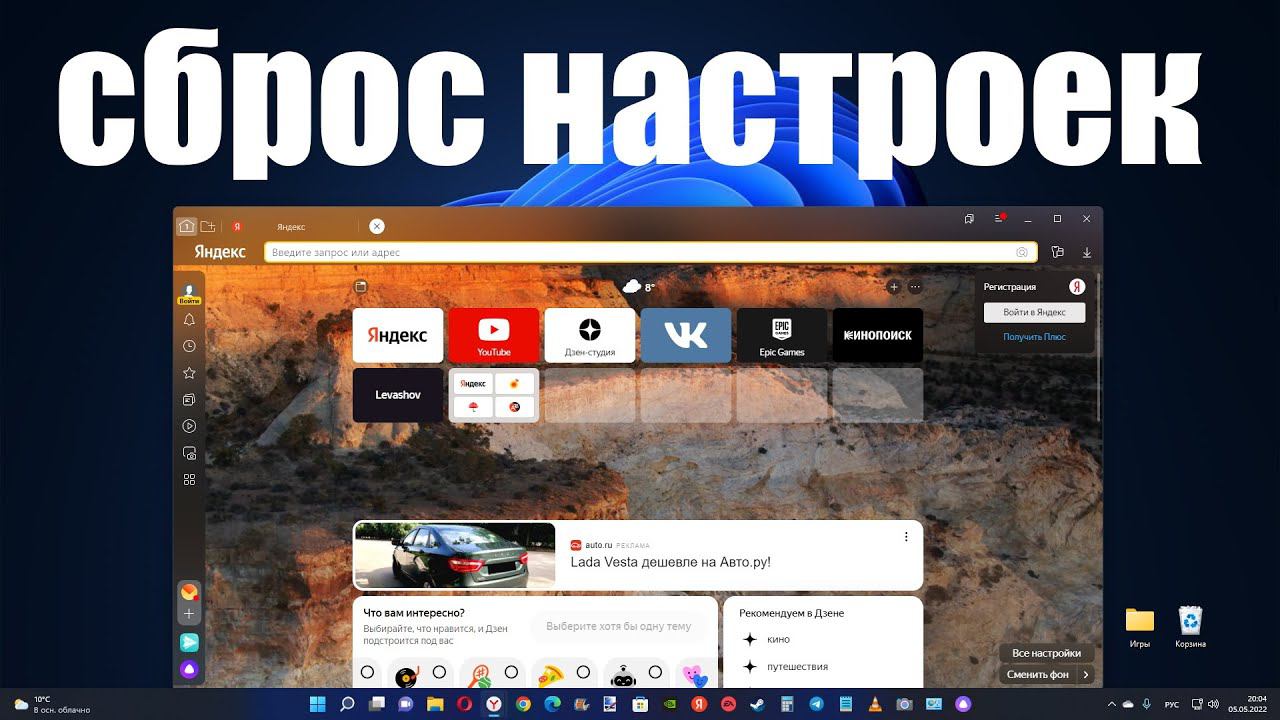The image size is (1280, 720).
Task: Close the Яндекс tab
Action: tap(377, 226)
